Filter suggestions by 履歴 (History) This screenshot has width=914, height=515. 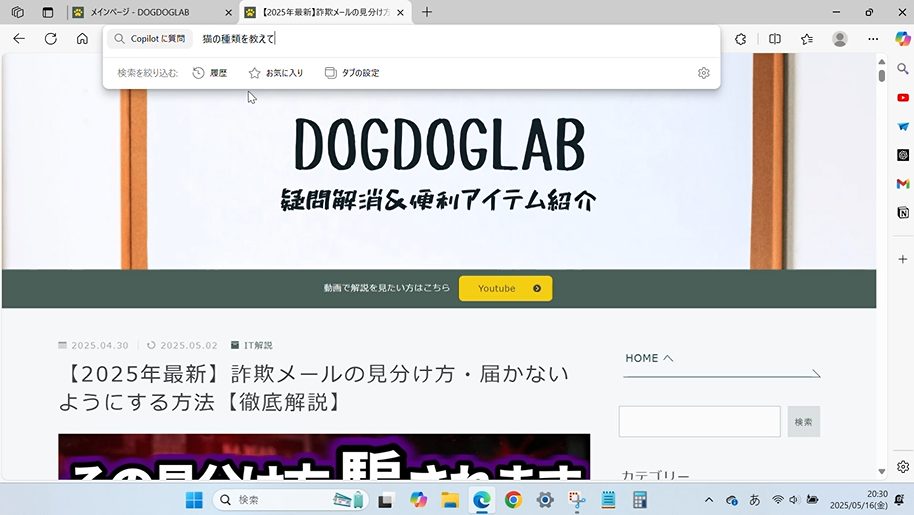[210, 73]
